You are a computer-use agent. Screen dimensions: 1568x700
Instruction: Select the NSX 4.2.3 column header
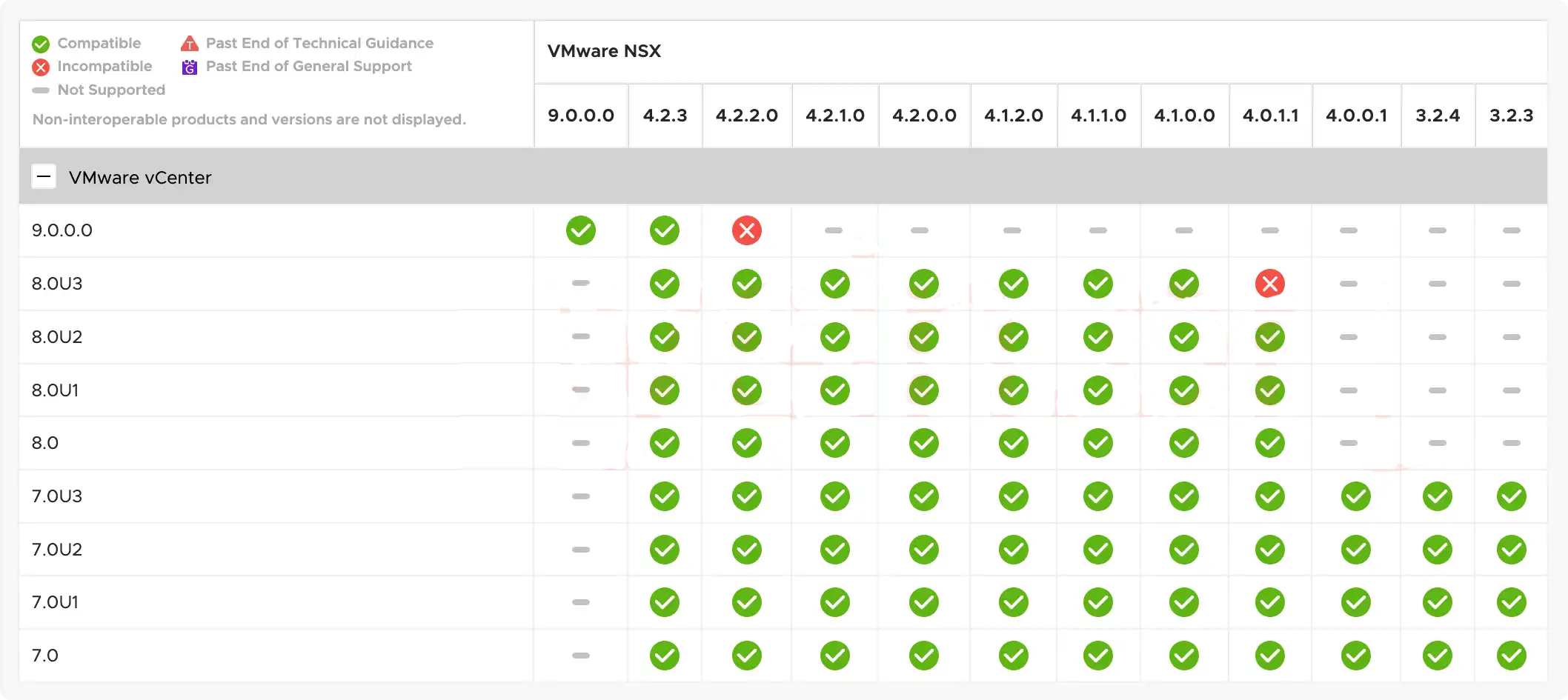(665, 116)
